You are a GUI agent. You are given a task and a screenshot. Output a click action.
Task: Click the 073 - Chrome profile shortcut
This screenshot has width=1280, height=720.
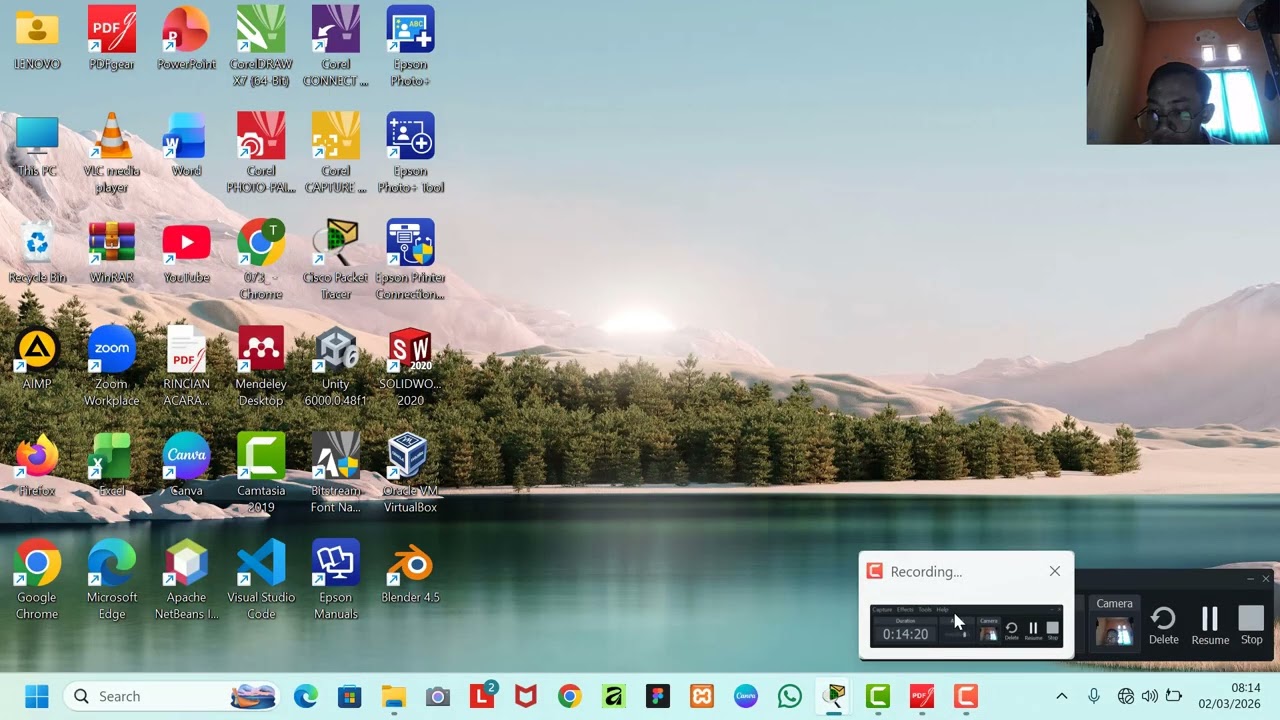261,260
